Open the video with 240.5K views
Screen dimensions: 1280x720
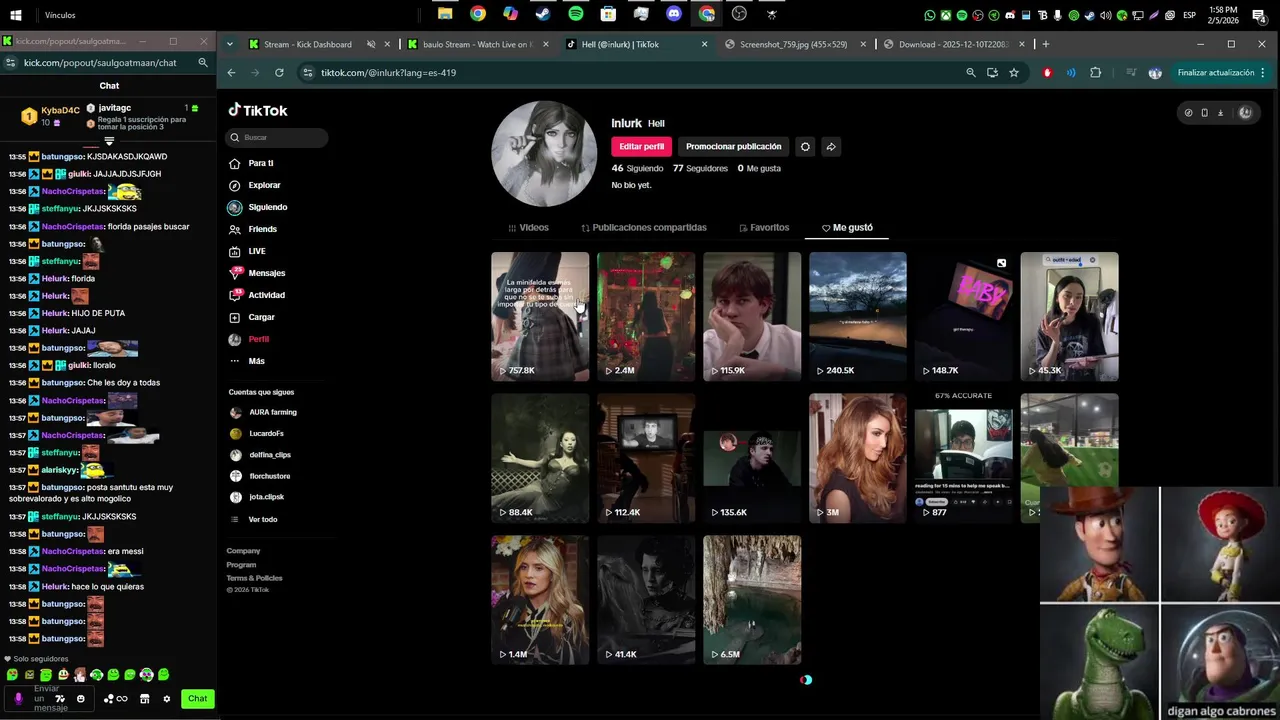858,316
